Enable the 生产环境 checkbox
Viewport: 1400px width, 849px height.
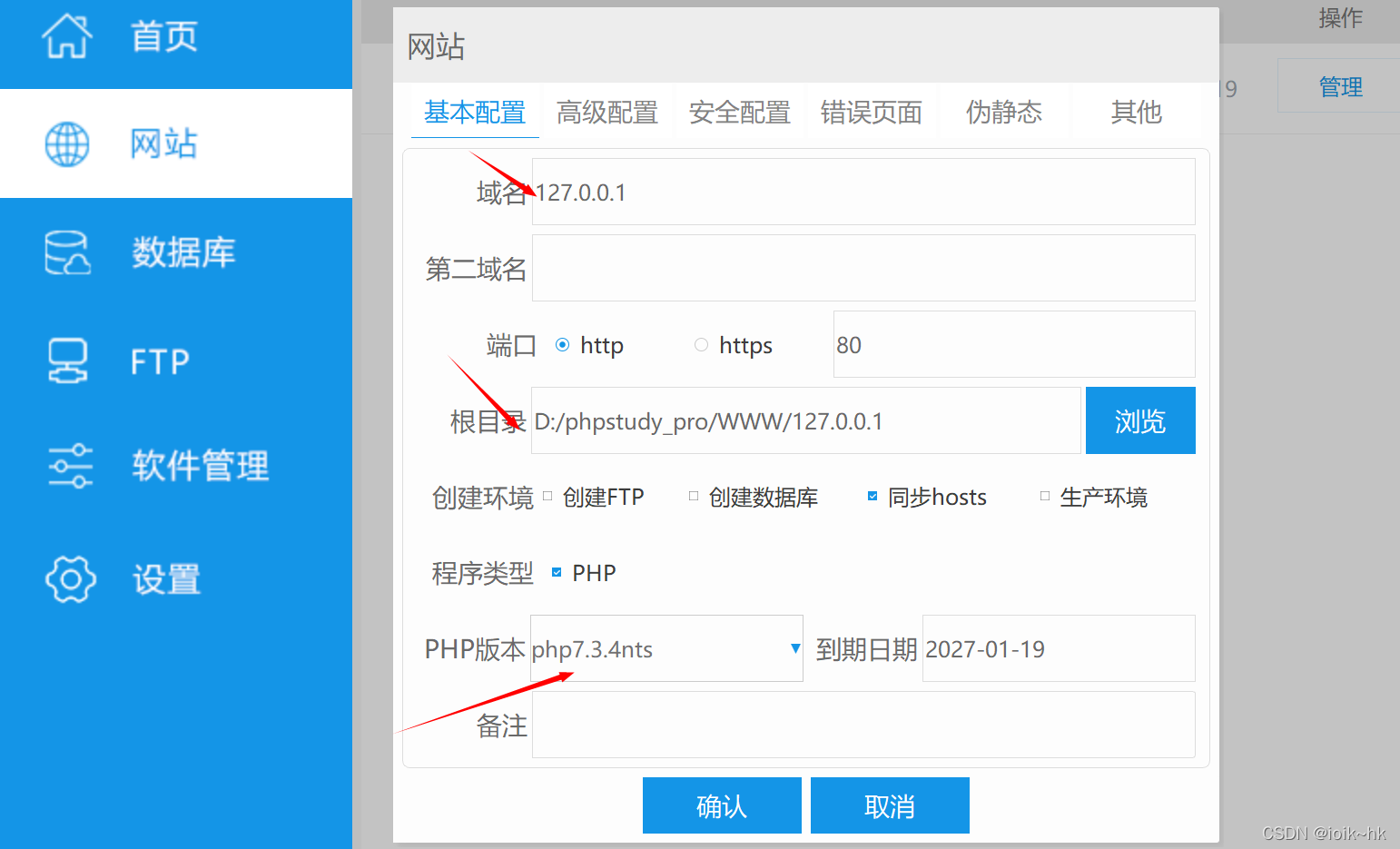[1043, 496]
